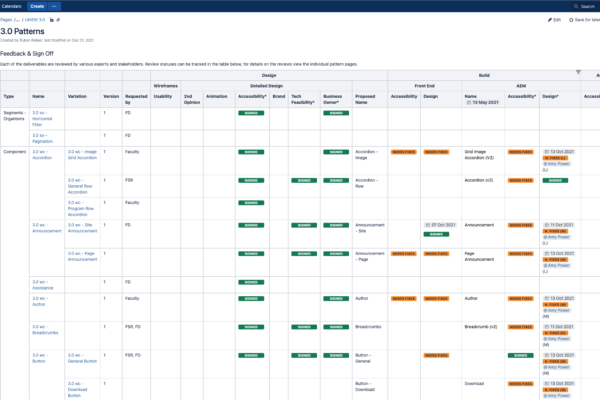Screen dimensions: 600x400
Task: Click the AEM column header
Action: coord(521,86)
